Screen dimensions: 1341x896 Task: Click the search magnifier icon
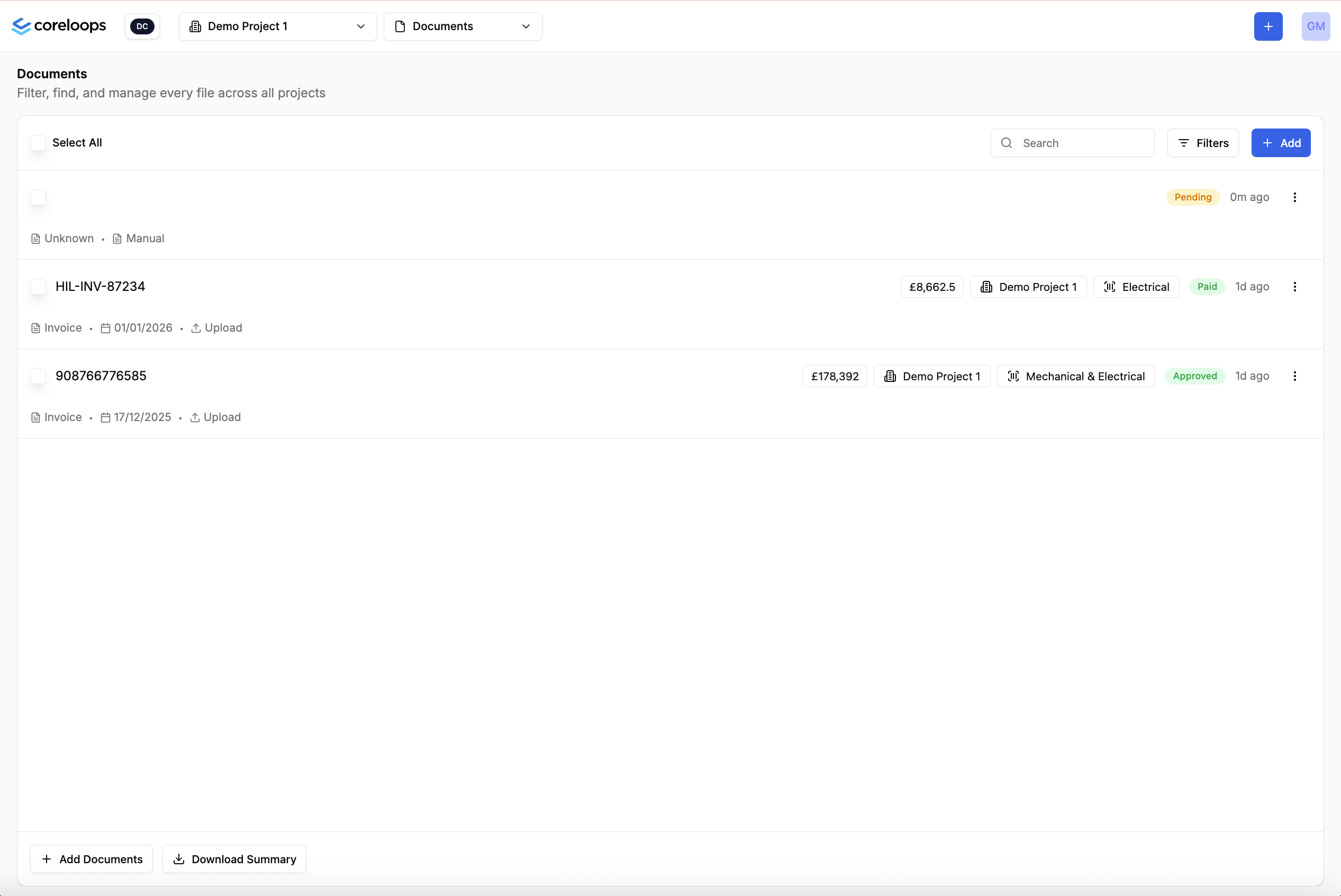(1007, 143)
